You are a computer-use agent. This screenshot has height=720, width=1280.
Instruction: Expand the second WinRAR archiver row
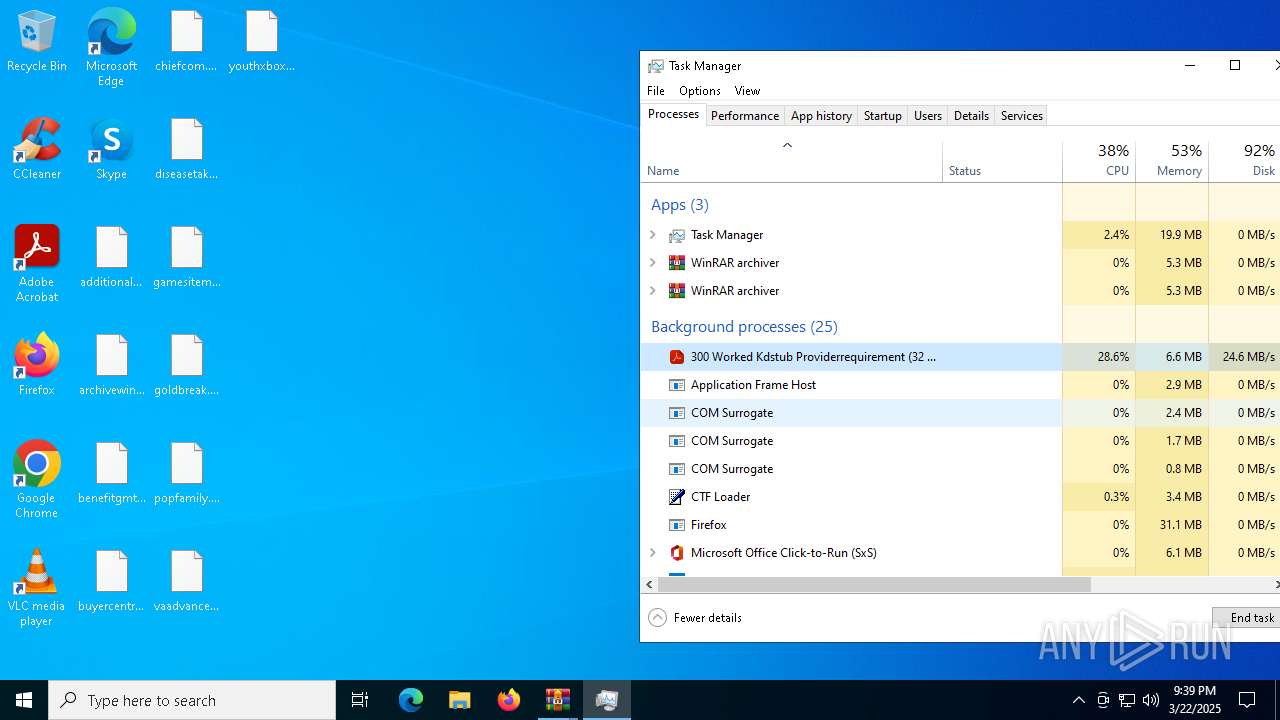click(x=653, y=291)
